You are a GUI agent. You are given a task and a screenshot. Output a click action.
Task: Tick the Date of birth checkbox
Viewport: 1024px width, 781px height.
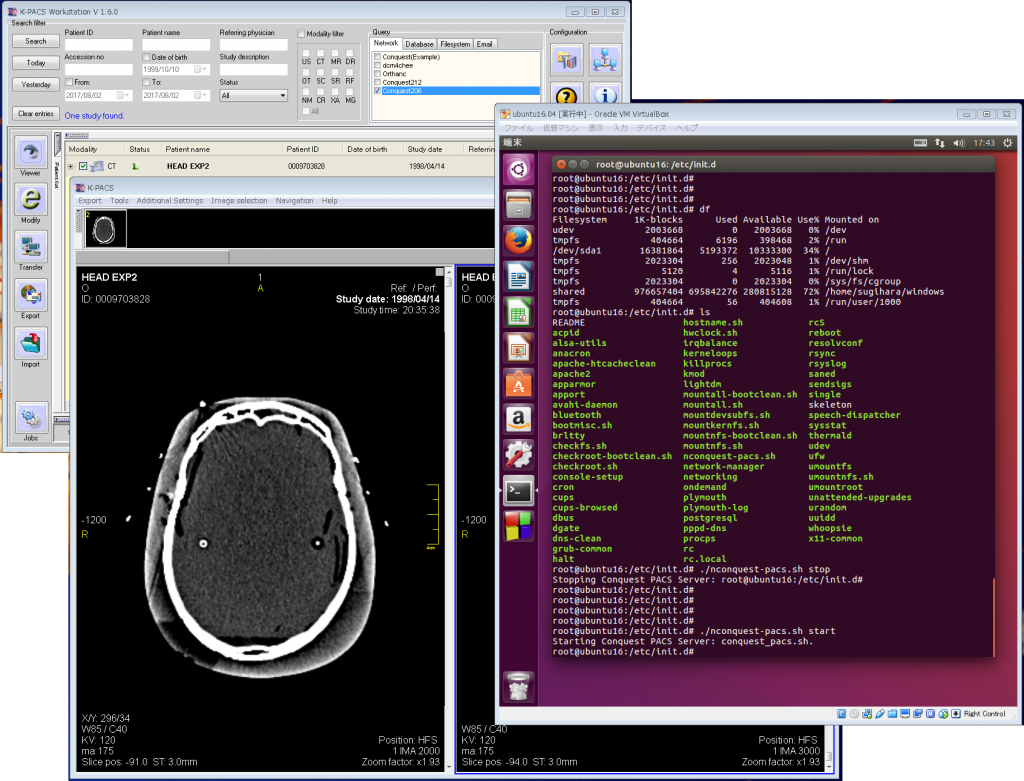point(146,57)
